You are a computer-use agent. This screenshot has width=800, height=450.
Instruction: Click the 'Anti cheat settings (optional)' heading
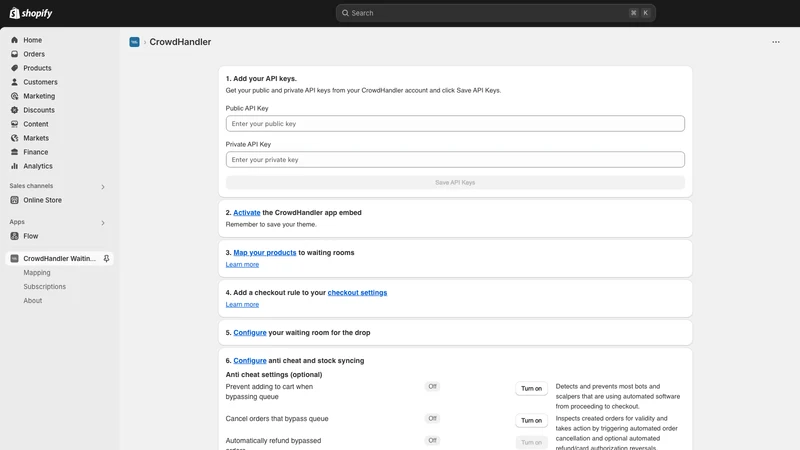[274, 374]
